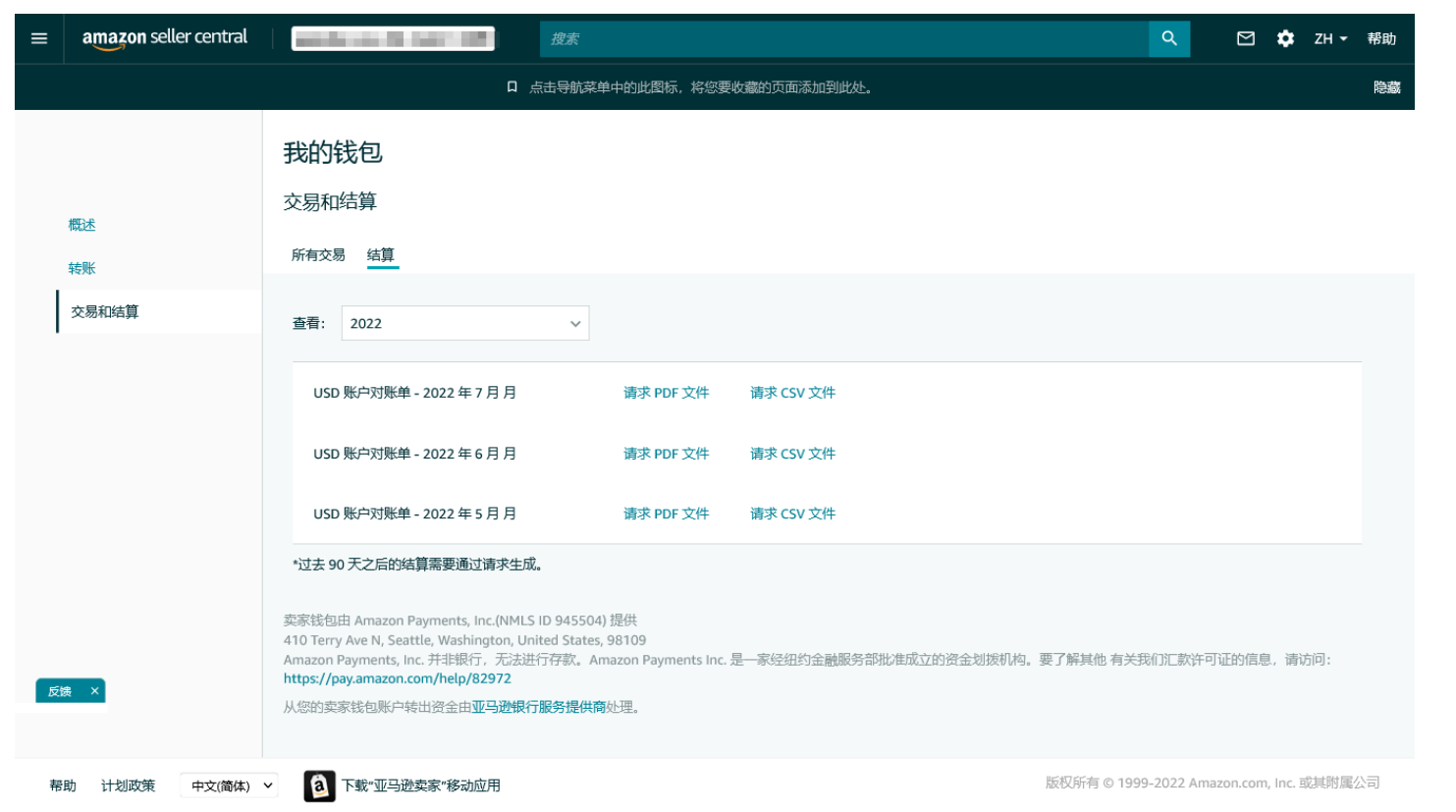Open 概述 in the left sidebar
Image resolution: width=1456 pixels, height=812 pixels.
point(82,225)
